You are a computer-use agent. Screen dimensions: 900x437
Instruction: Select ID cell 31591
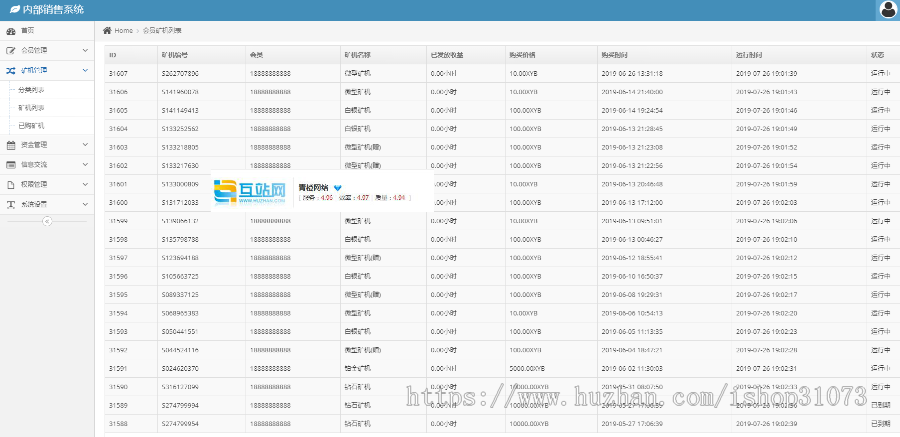point(118,368)
